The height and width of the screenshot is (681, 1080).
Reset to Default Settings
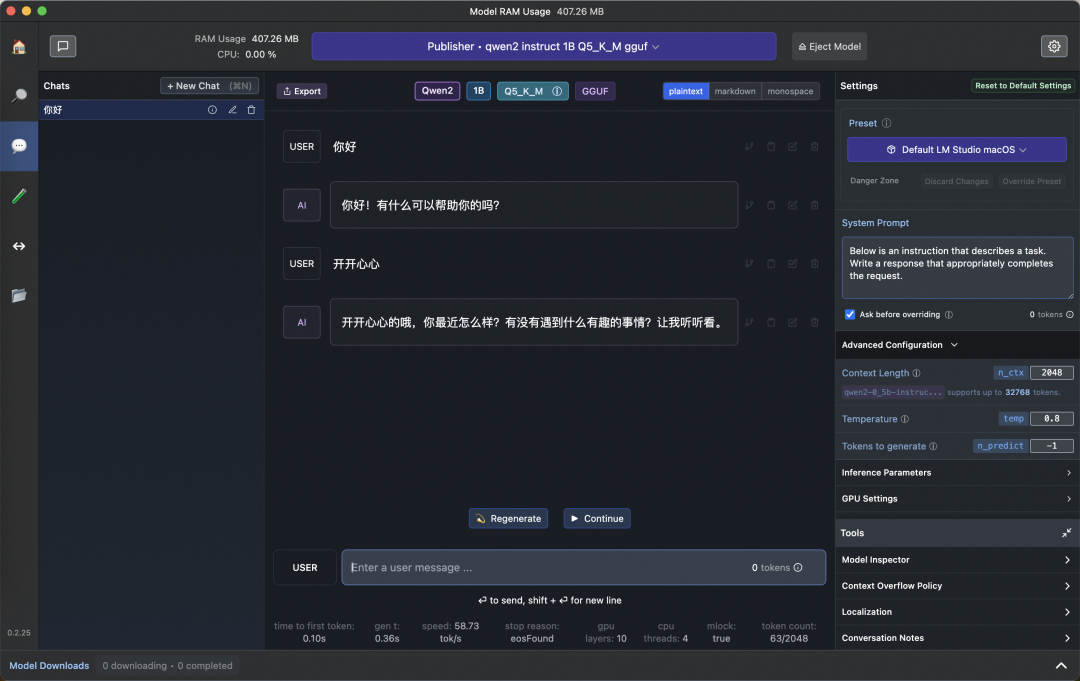(1023, 86)
